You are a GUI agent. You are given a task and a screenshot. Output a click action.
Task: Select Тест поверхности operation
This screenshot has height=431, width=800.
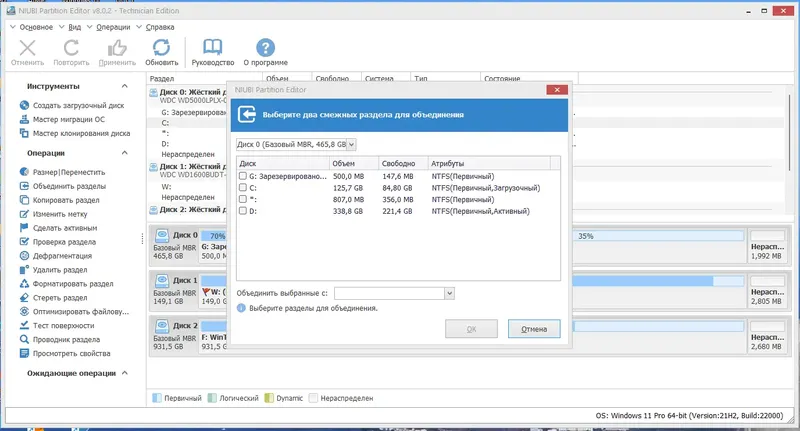click(x=63, y=325)
